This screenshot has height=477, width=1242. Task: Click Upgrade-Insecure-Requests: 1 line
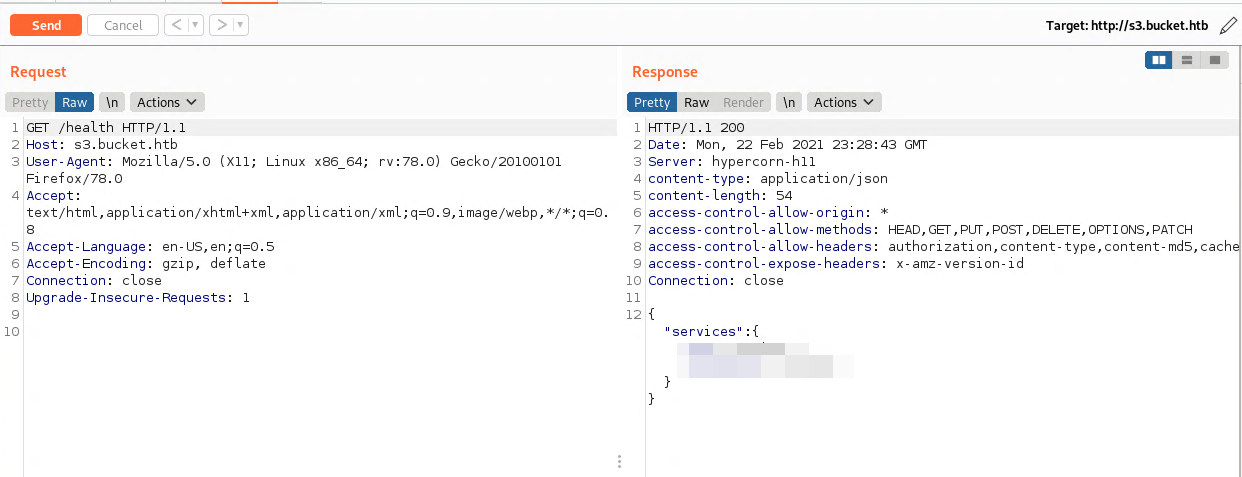tap(138, 298)
